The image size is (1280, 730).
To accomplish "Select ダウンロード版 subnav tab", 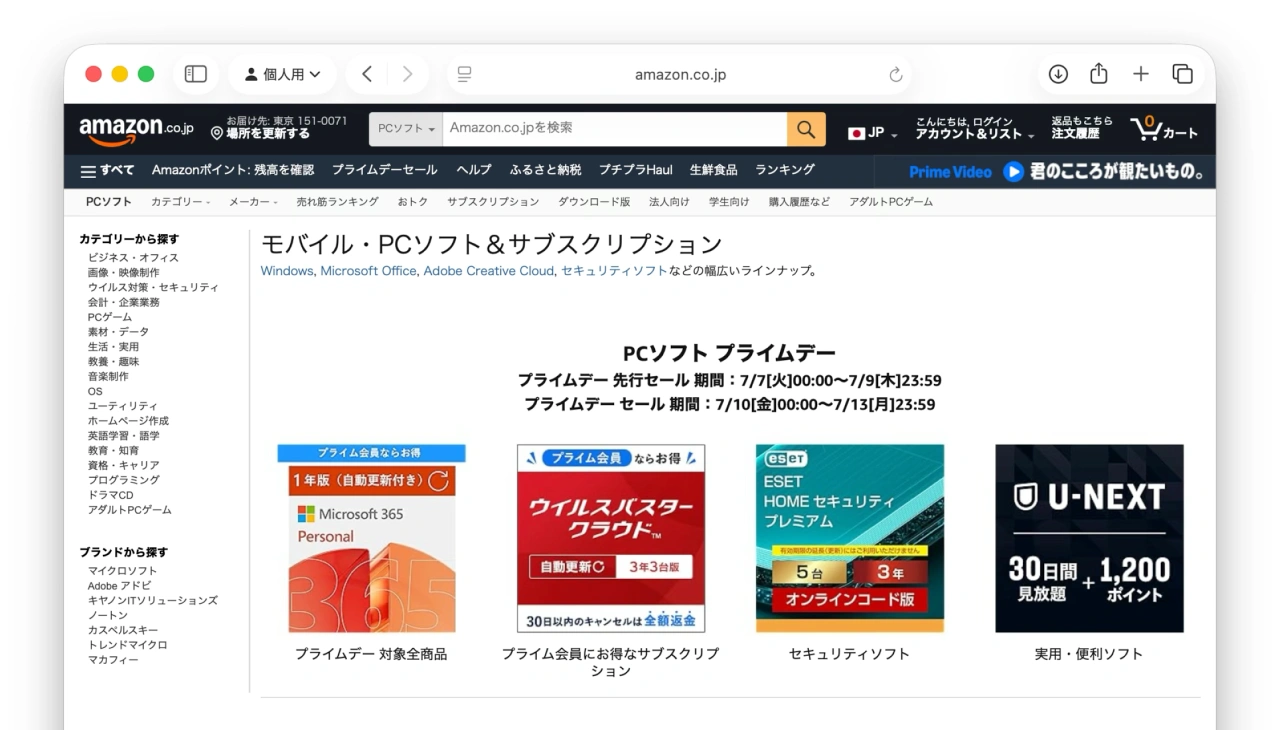I will [594, 202].
